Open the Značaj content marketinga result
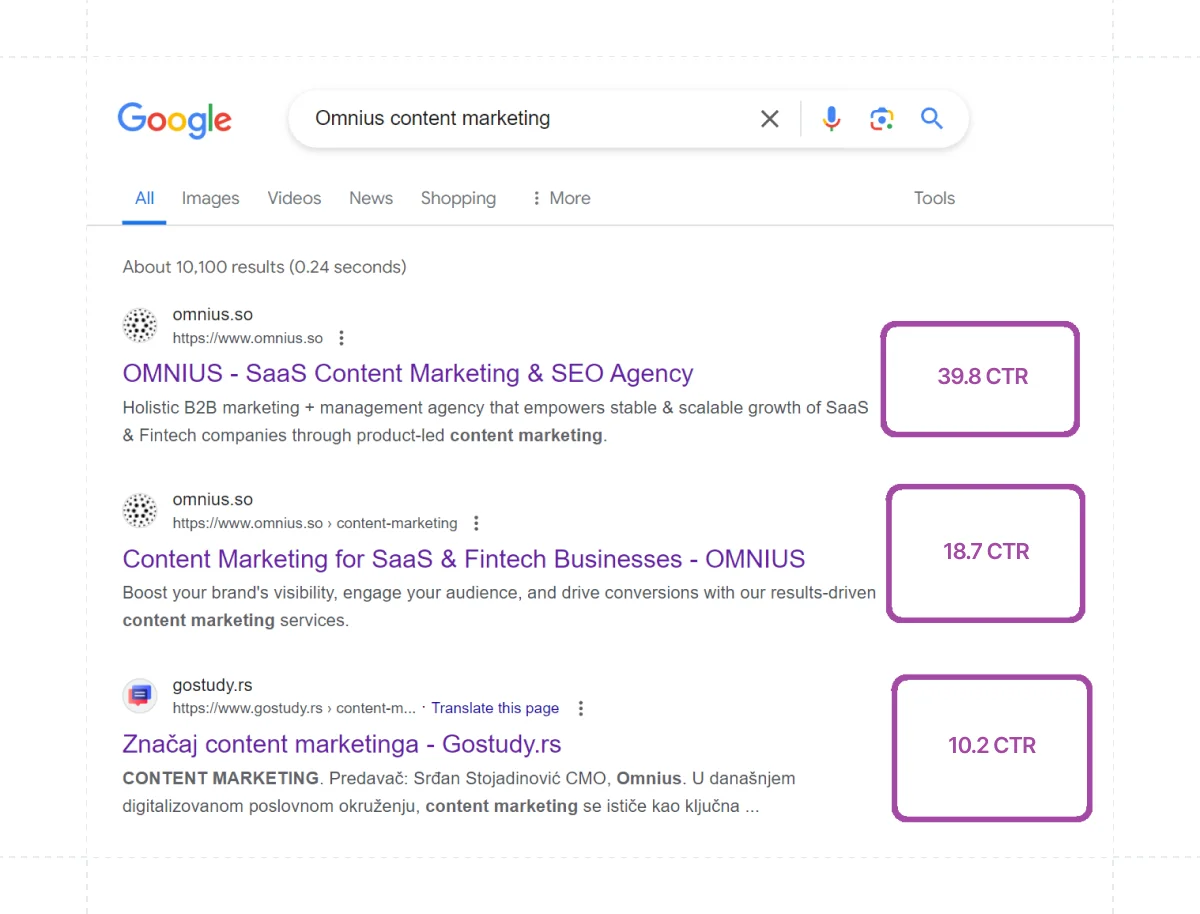This screenshot has width=1200, height=914. click(x=342, y=744)
